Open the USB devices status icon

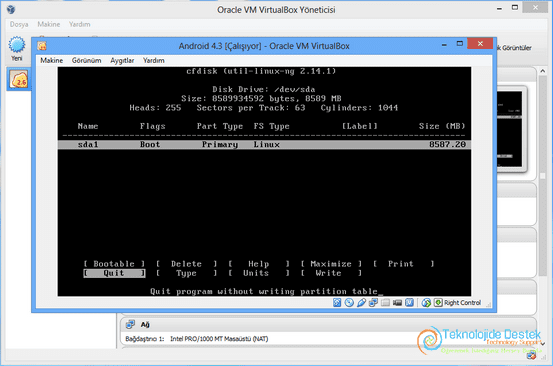[x=361, y=303]
